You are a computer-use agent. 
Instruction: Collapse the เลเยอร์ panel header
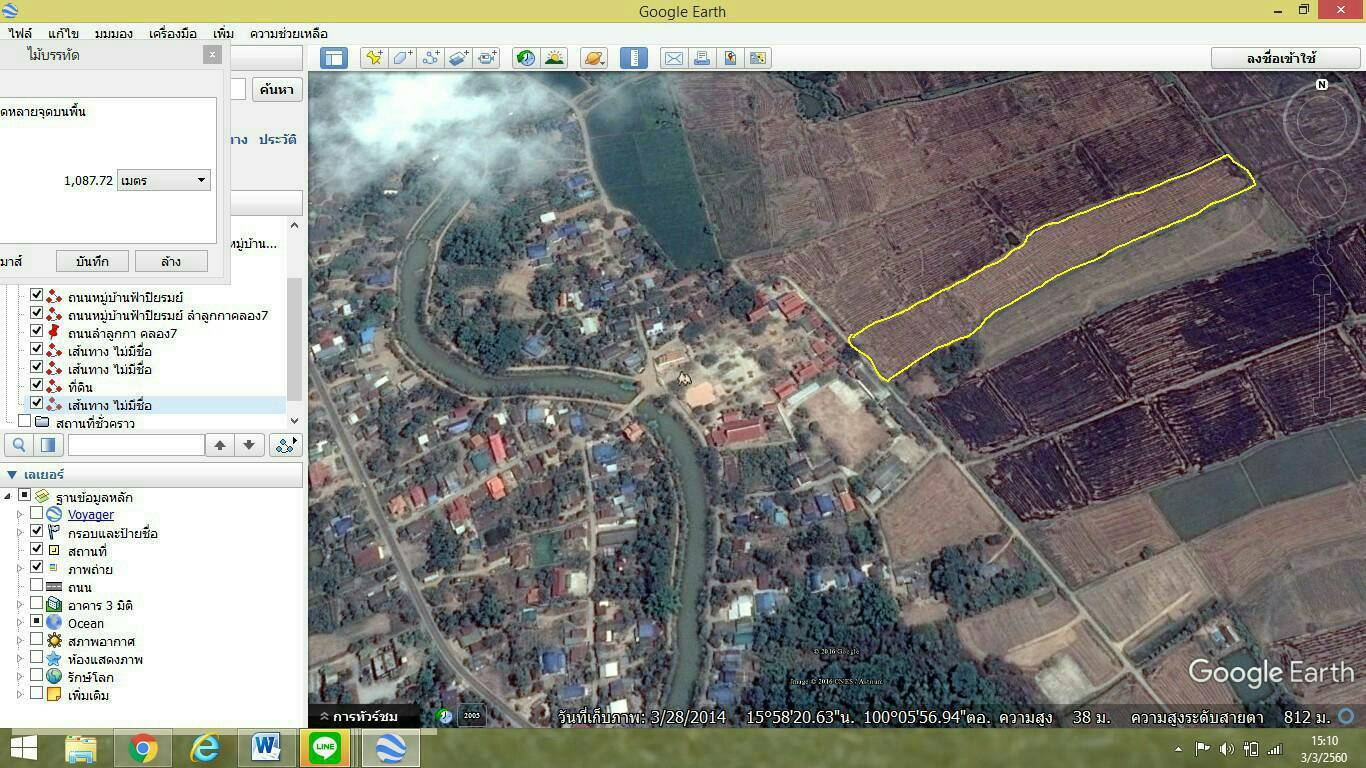pyautogui.click(x=13, y=474)
